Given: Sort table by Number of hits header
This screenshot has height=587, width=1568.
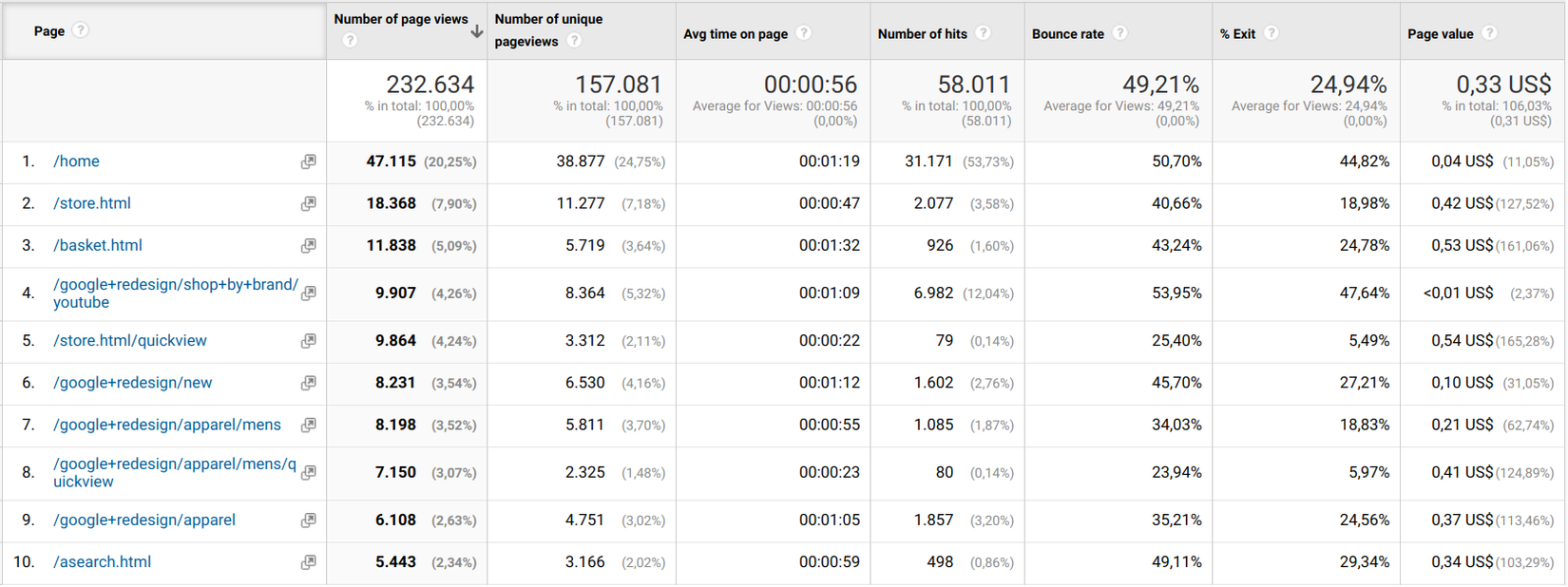Looking at the screenshot, I should [922, 34].
